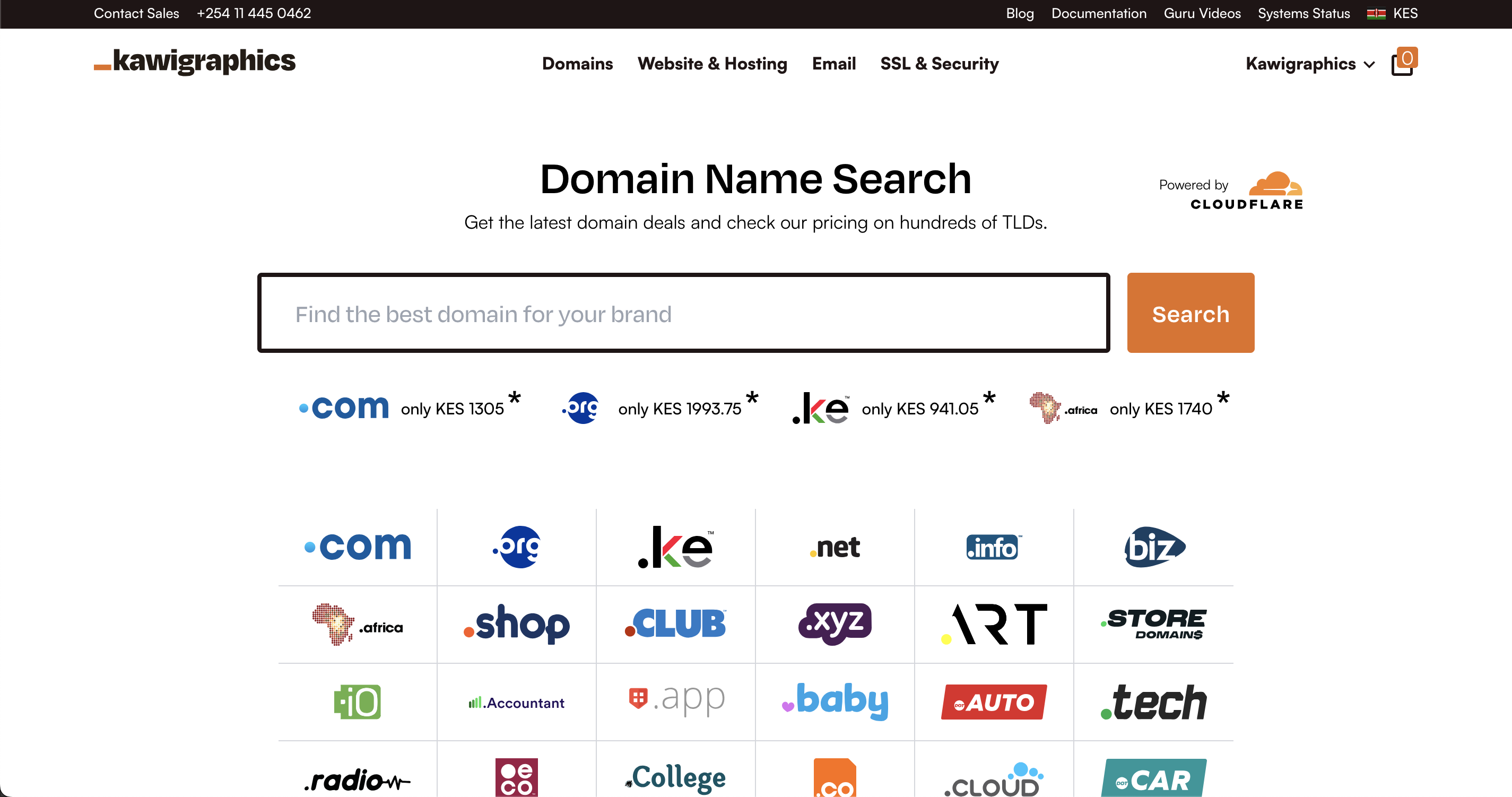Screen dimensions: 1512x797
Task: Expand the Kawigraphics account menu
Action: (1310, 64)
